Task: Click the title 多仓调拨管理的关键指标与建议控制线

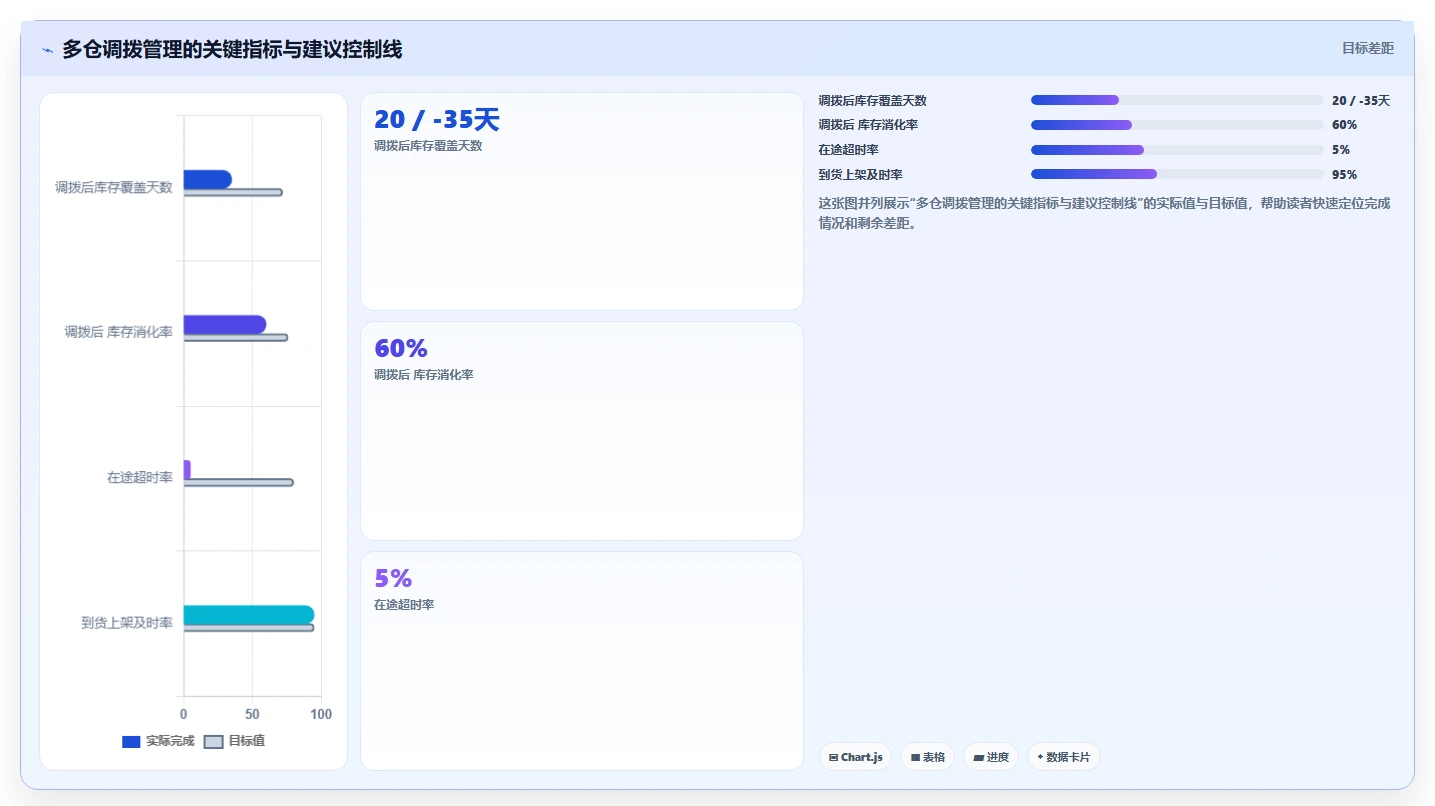Action: pos(232,49)
